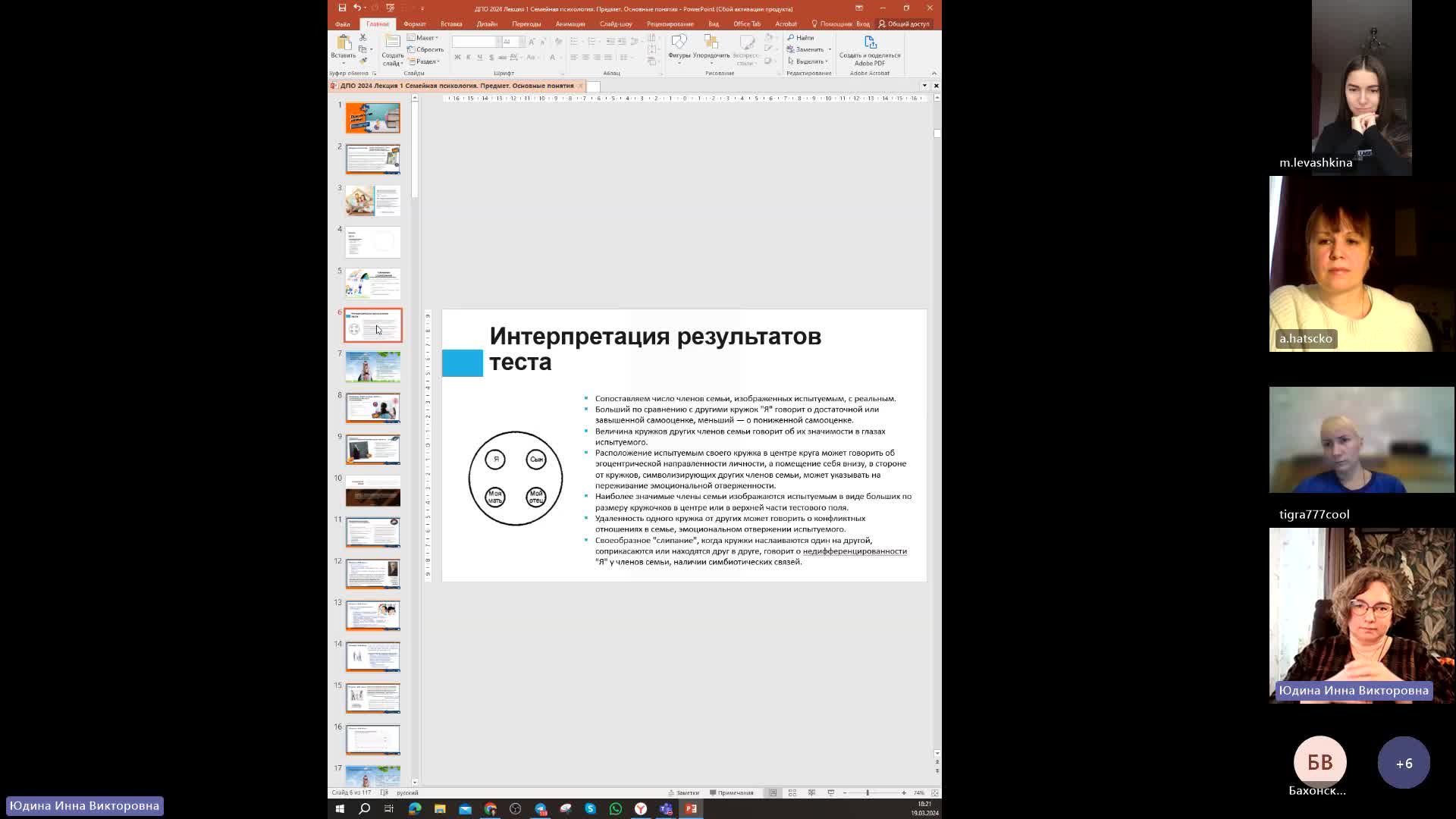
Task: Open the font size combo box
Action: coord(513,41)
